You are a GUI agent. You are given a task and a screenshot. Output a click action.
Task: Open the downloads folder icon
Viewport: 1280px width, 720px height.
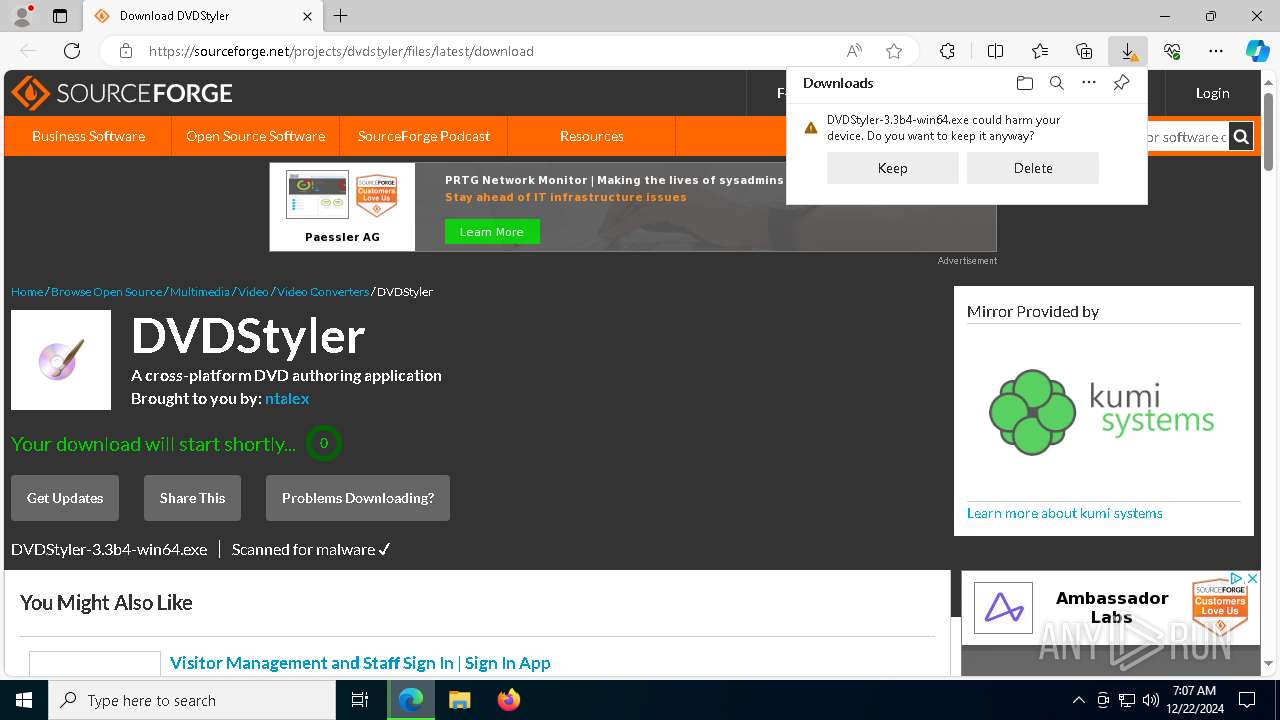[1024, 83]
